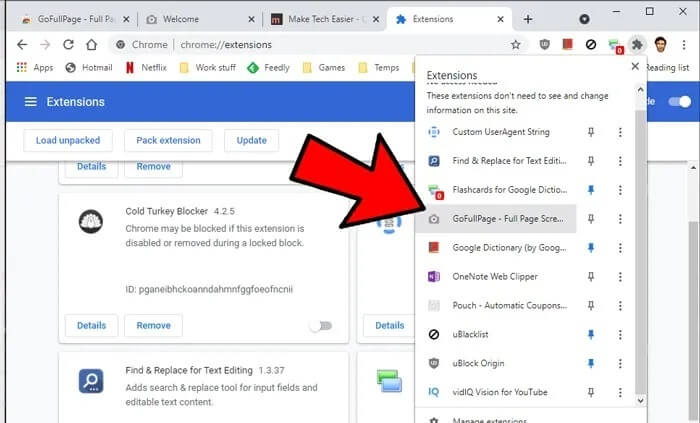Open more options for uBlock Origin
Screen dimensions: 700x423
tap(620, 364)
